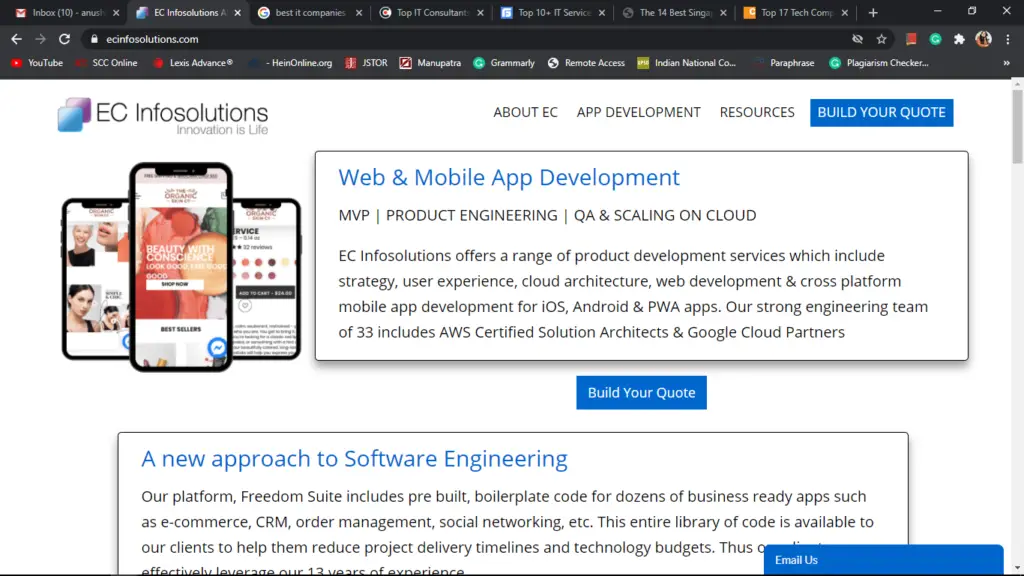Open the Chrome three-dot menu
This screenshot has width=1024, height=576.
[x=1008, y=39]
